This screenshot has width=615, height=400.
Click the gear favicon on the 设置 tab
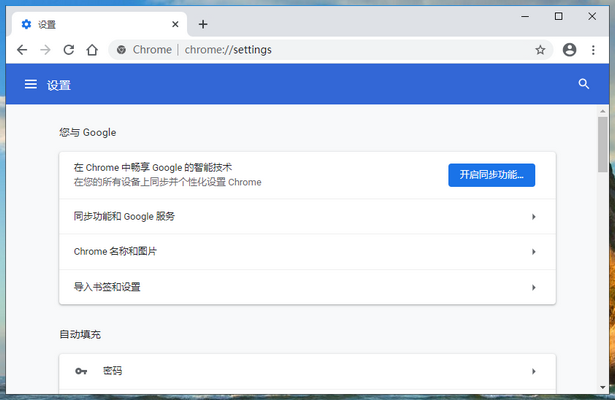point(26,24)
